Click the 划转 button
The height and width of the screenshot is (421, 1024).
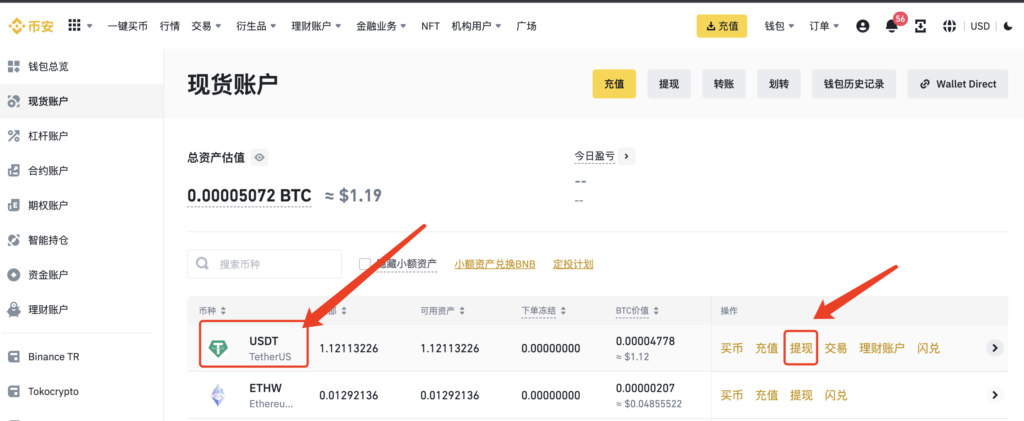pos(779,84)
